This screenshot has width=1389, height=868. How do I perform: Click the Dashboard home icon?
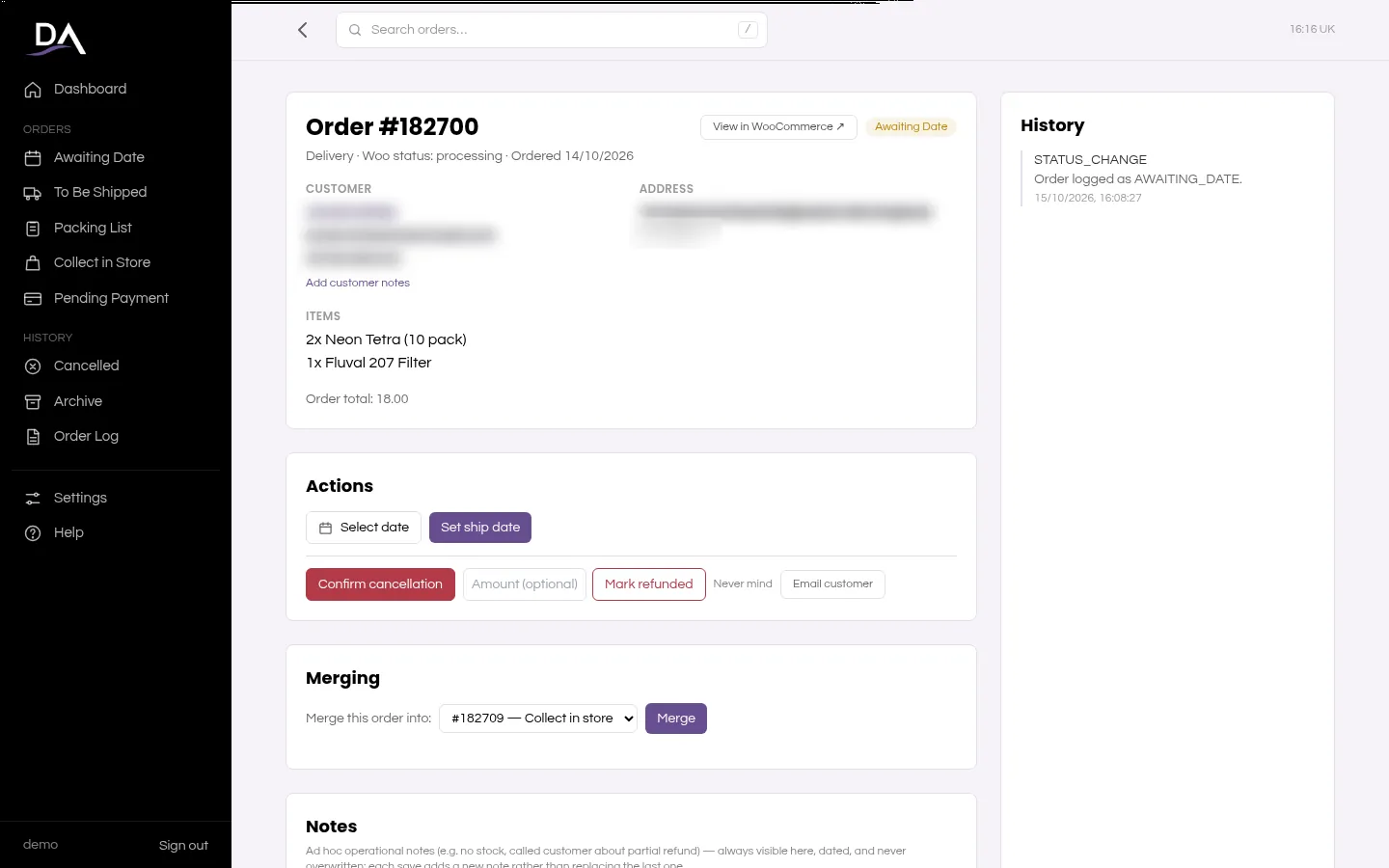coord(33,90)
